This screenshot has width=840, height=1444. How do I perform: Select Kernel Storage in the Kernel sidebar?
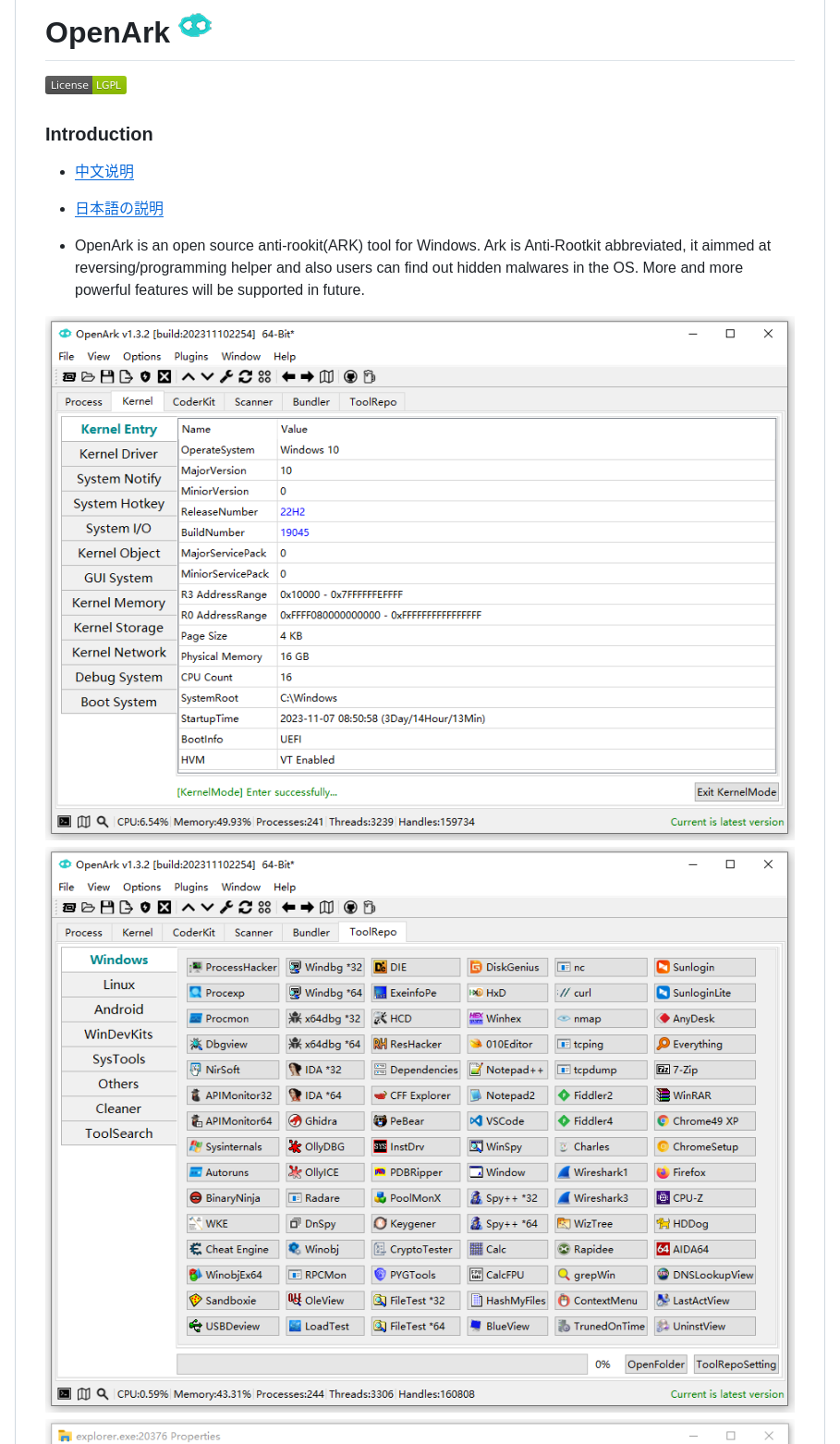pyautogui.click(x=118, y=627)
